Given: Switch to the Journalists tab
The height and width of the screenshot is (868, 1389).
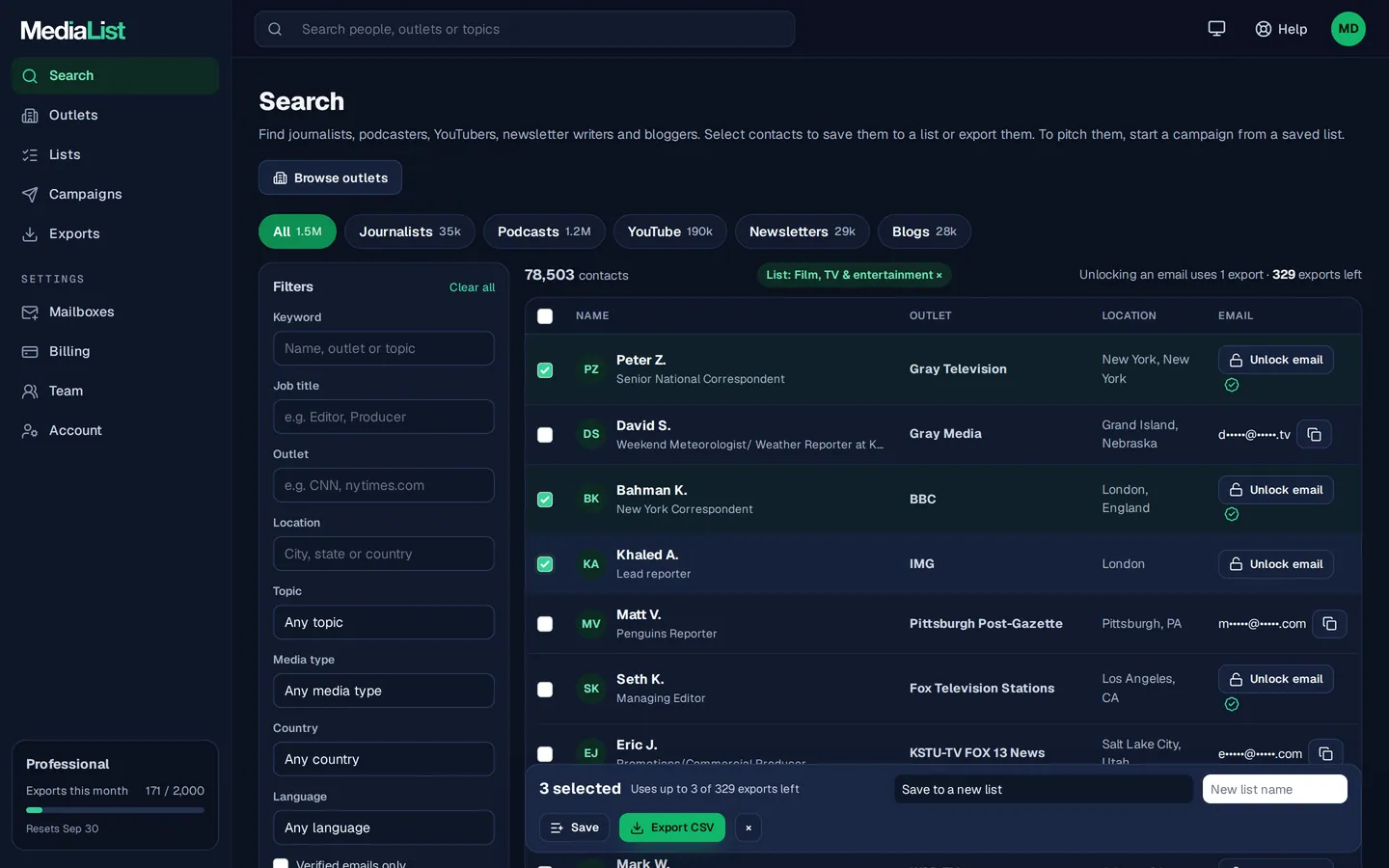Looking at the screenshot, I should 410,231.
